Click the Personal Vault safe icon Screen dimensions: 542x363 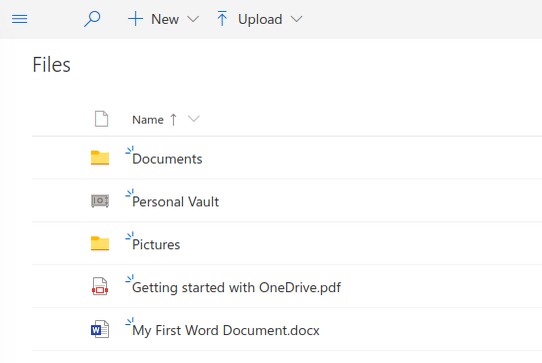[100, 201]
